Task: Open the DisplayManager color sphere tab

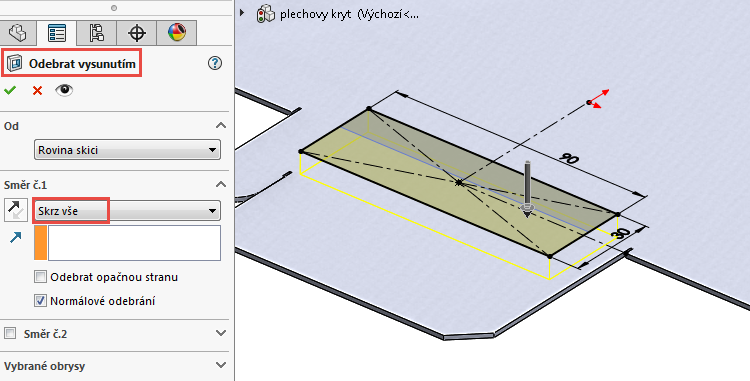Action: [176, 33]
